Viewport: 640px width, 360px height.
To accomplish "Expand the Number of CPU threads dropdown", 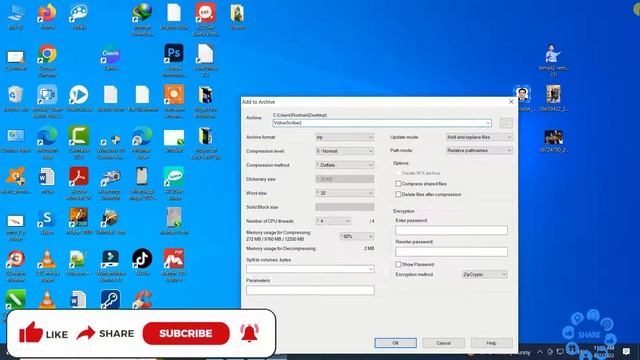I will click(333, 221).
